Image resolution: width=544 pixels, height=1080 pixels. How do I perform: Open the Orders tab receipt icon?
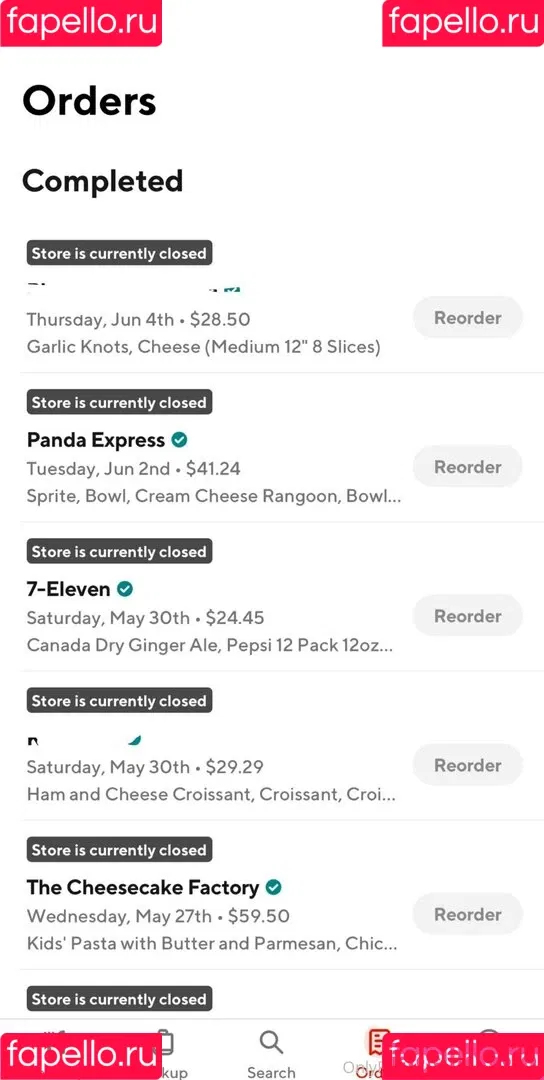376,1043
